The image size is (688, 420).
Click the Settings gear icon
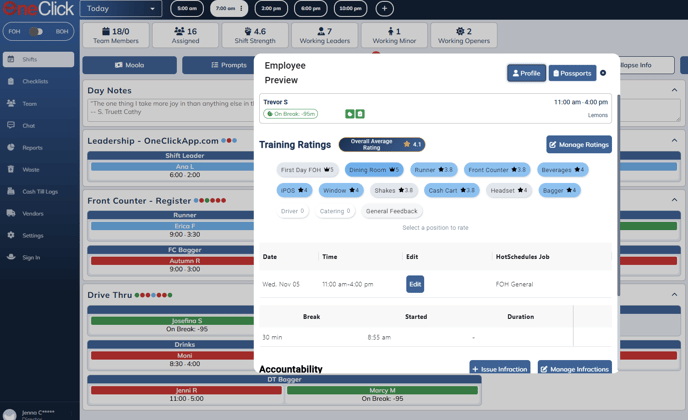(x=11, y=235)
